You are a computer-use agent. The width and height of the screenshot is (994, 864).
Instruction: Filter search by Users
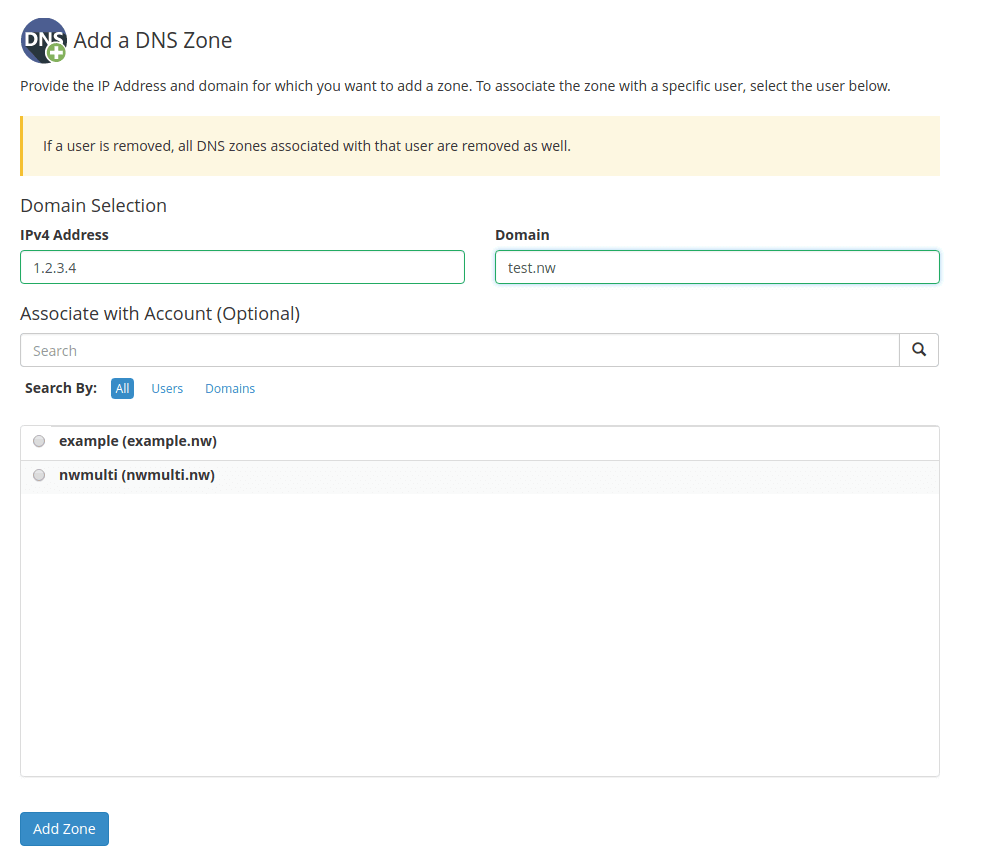pos(167,389)
